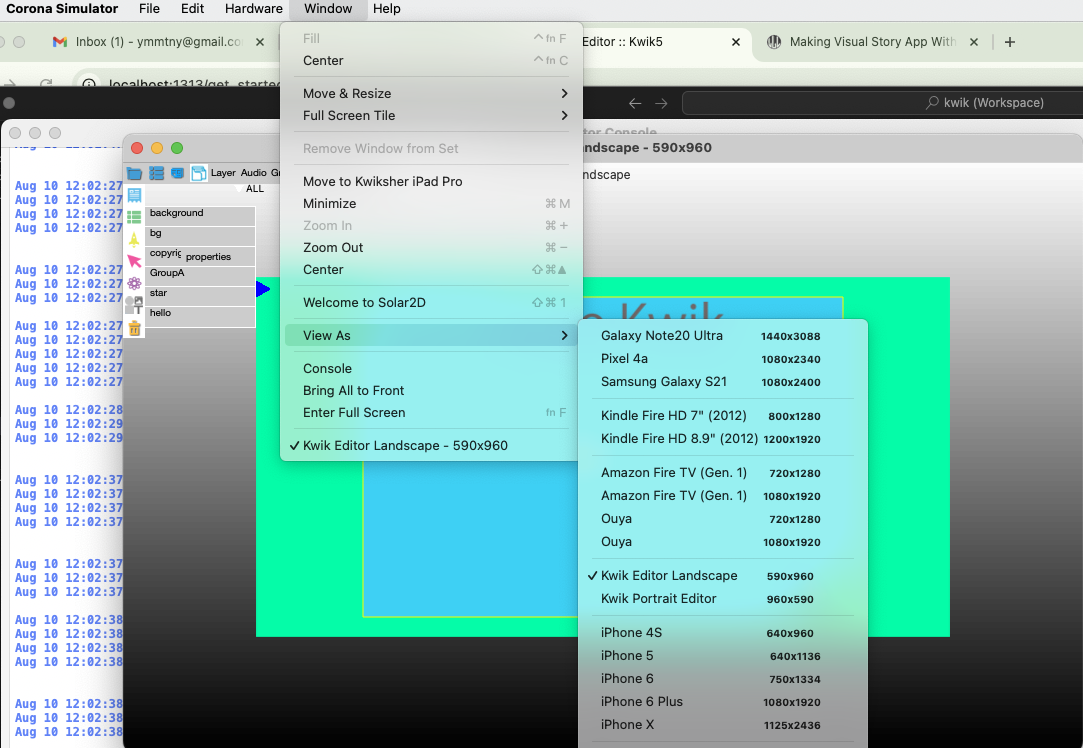The width and height of the screenshot is (1083, 748).
Task: Click the blue list icon in Kwik toolbar
Action: coord(157,173)
